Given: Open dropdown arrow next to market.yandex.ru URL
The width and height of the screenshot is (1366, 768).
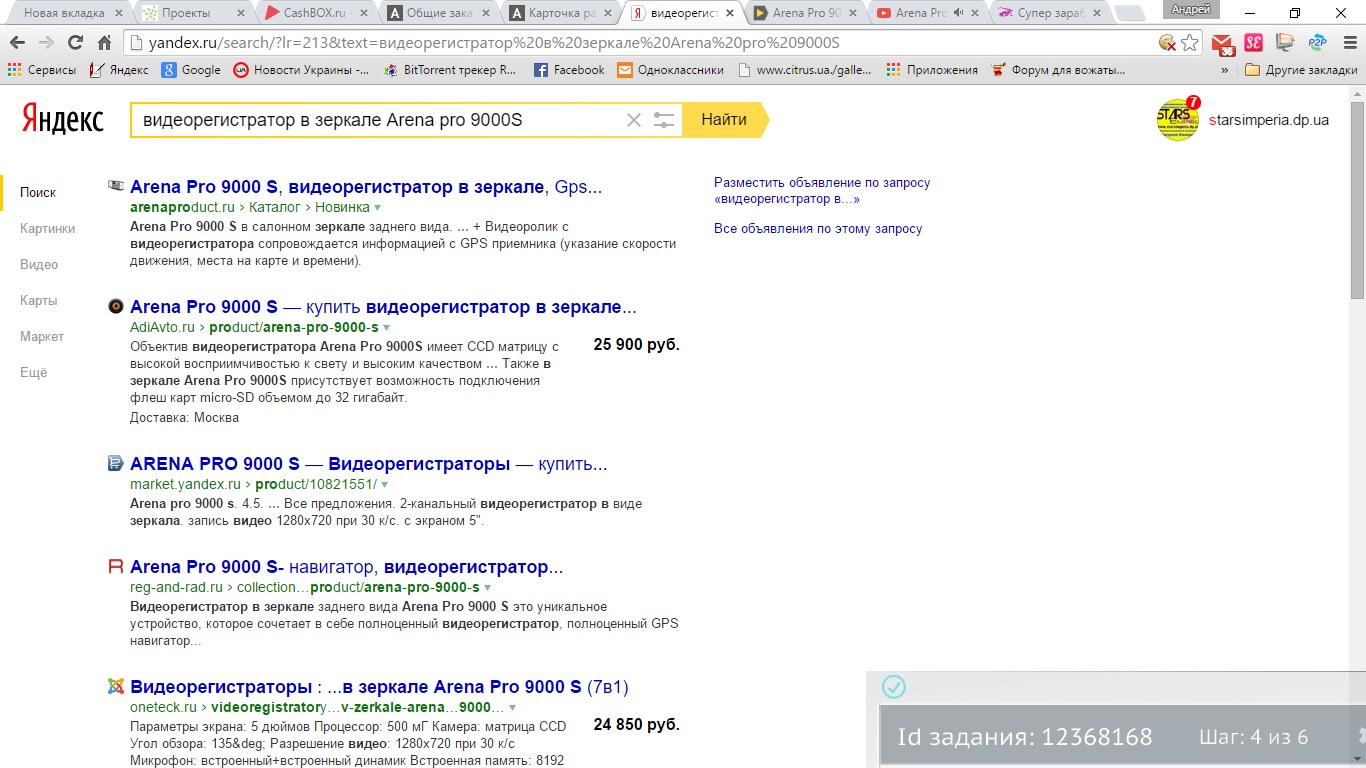Looking at the screenshot, I should (x=384, y=485).
